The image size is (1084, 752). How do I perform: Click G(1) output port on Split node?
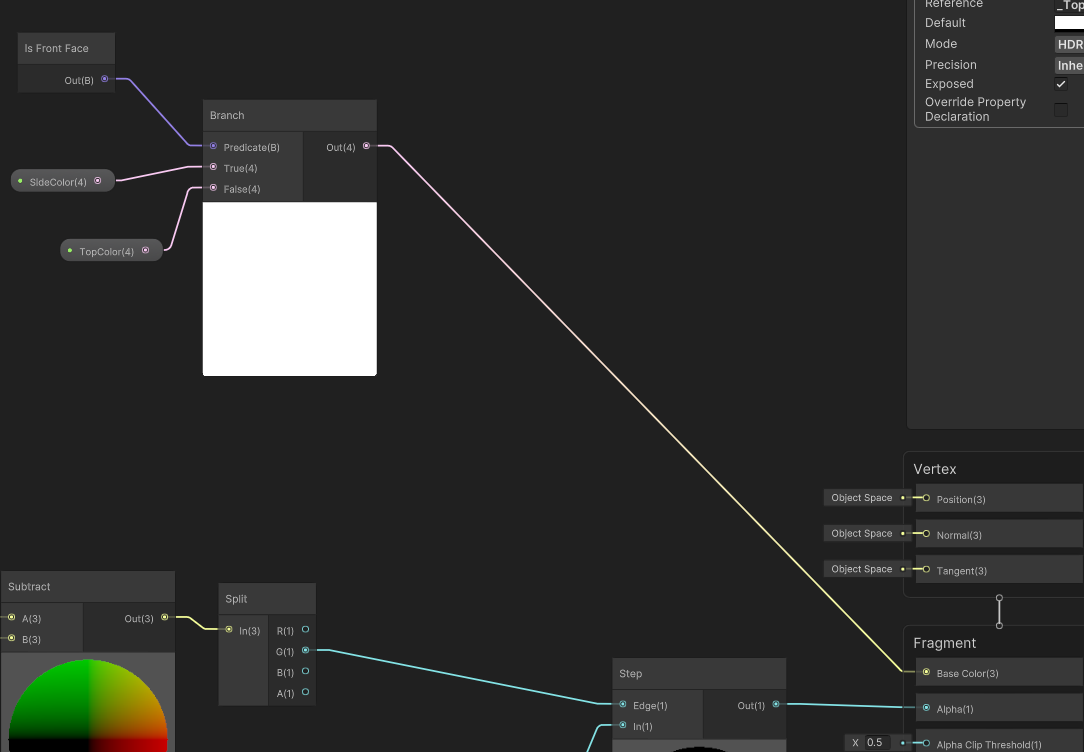tap(306, 650)
